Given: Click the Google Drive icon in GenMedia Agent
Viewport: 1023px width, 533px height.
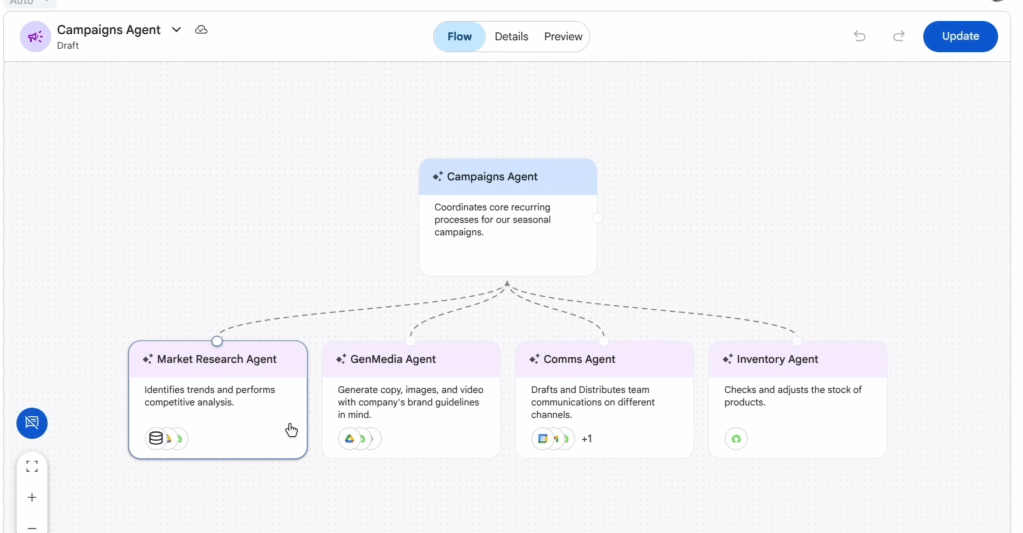Looking at the screenshot, I should 350,438.
